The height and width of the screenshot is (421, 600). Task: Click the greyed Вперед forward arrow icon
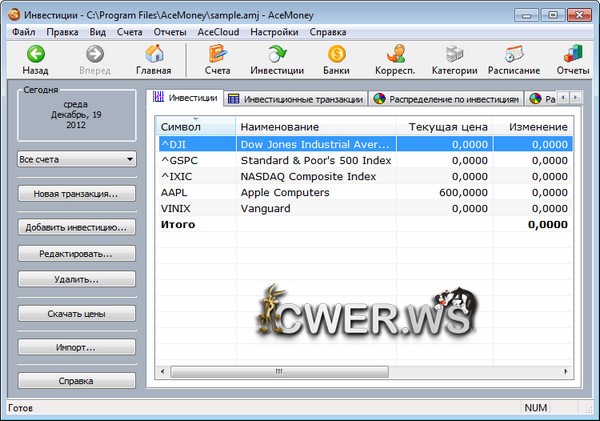click(x=95, y=54)
